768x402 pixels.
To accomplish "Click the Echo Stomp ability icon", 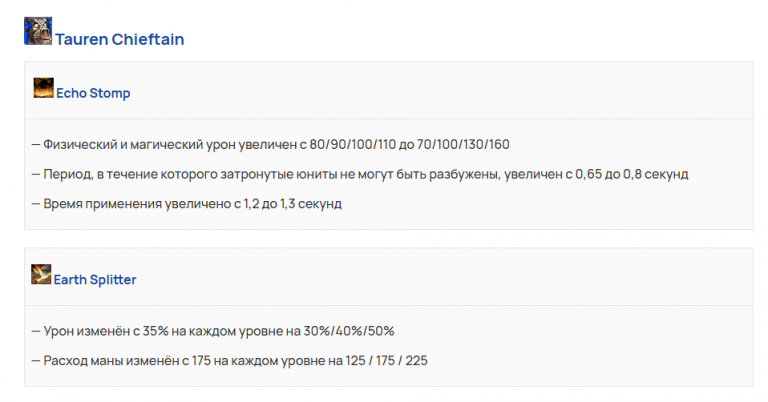I will click(x=43, y=87).
